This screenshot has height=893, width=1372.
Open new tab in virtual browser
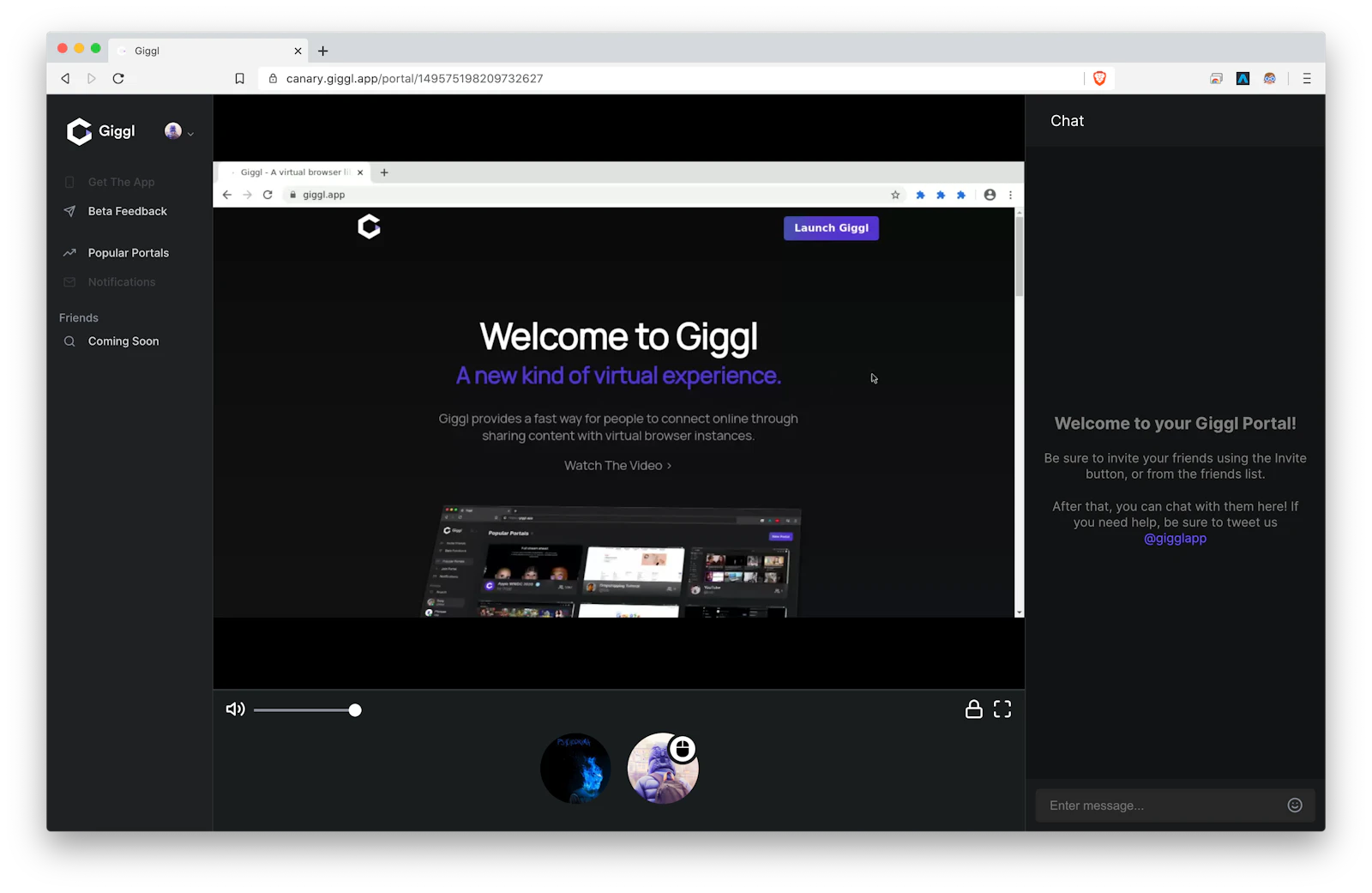point(384,172)
